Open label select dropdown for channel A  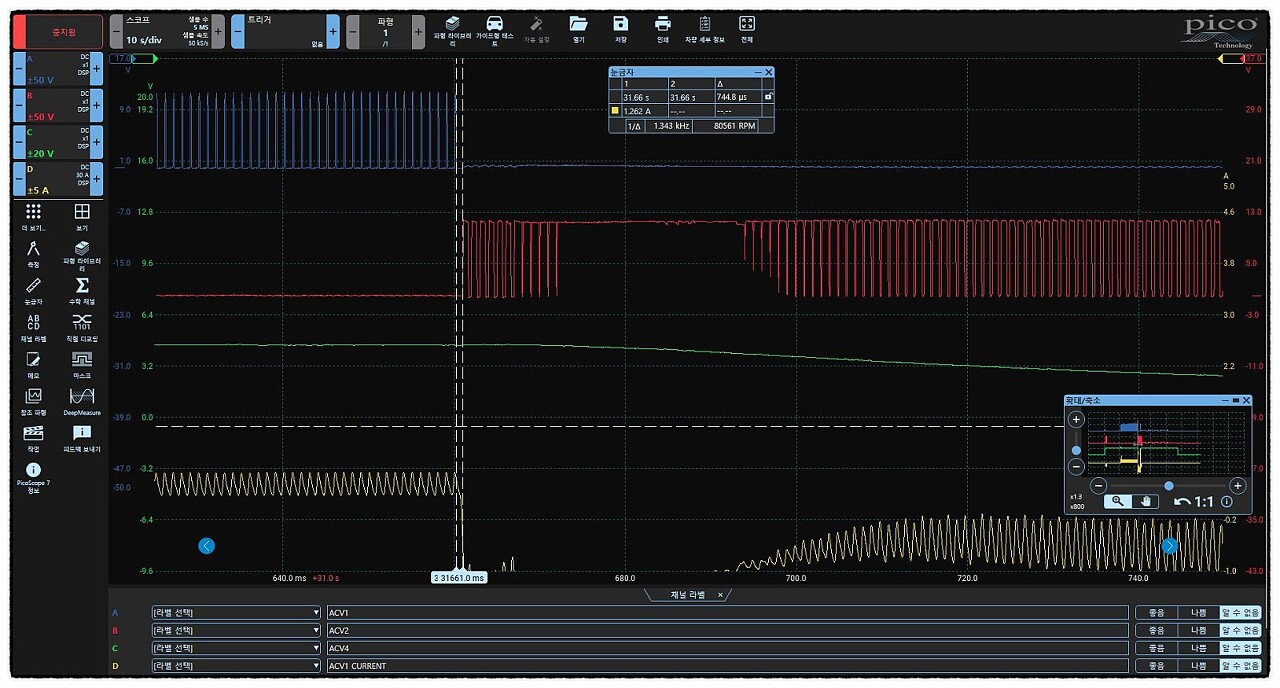click(236, 612)
